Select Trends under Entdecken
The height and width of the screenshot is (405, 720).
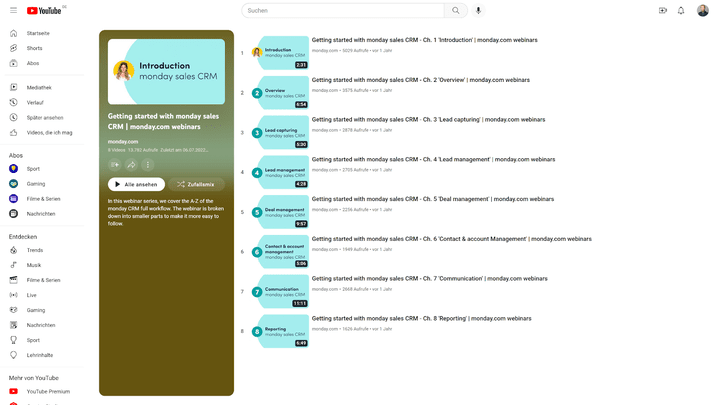[x=34, y=250]
